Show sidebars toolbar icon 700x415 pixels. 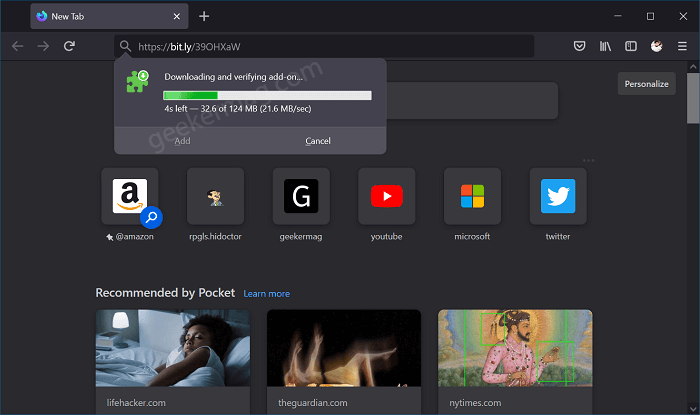(631, 46)
